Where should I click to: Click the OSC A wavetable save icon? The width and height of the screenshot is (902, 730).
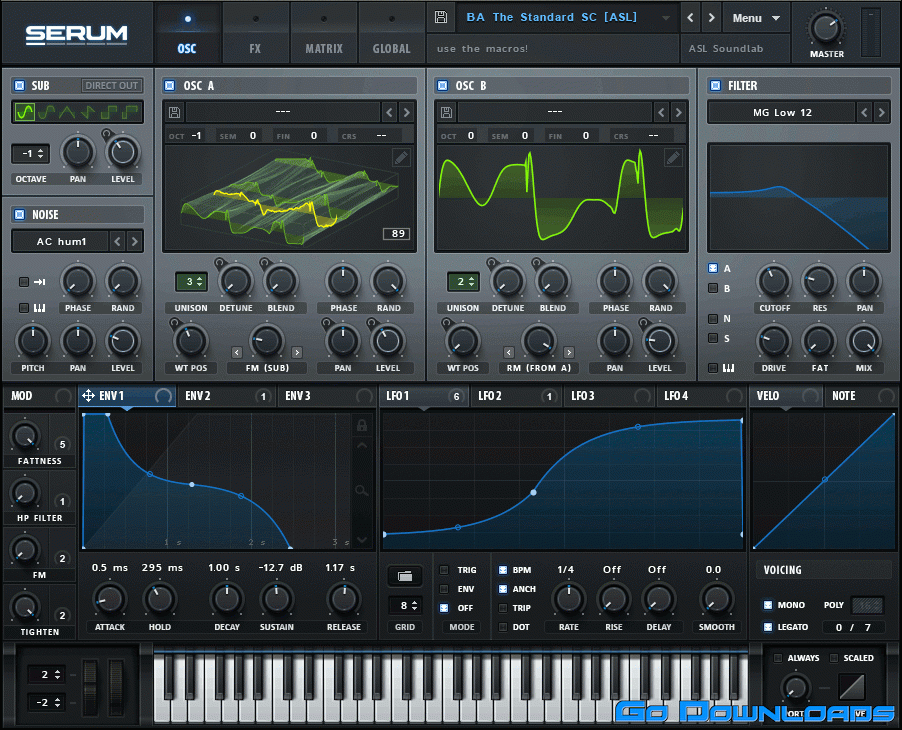click(174, 112)
